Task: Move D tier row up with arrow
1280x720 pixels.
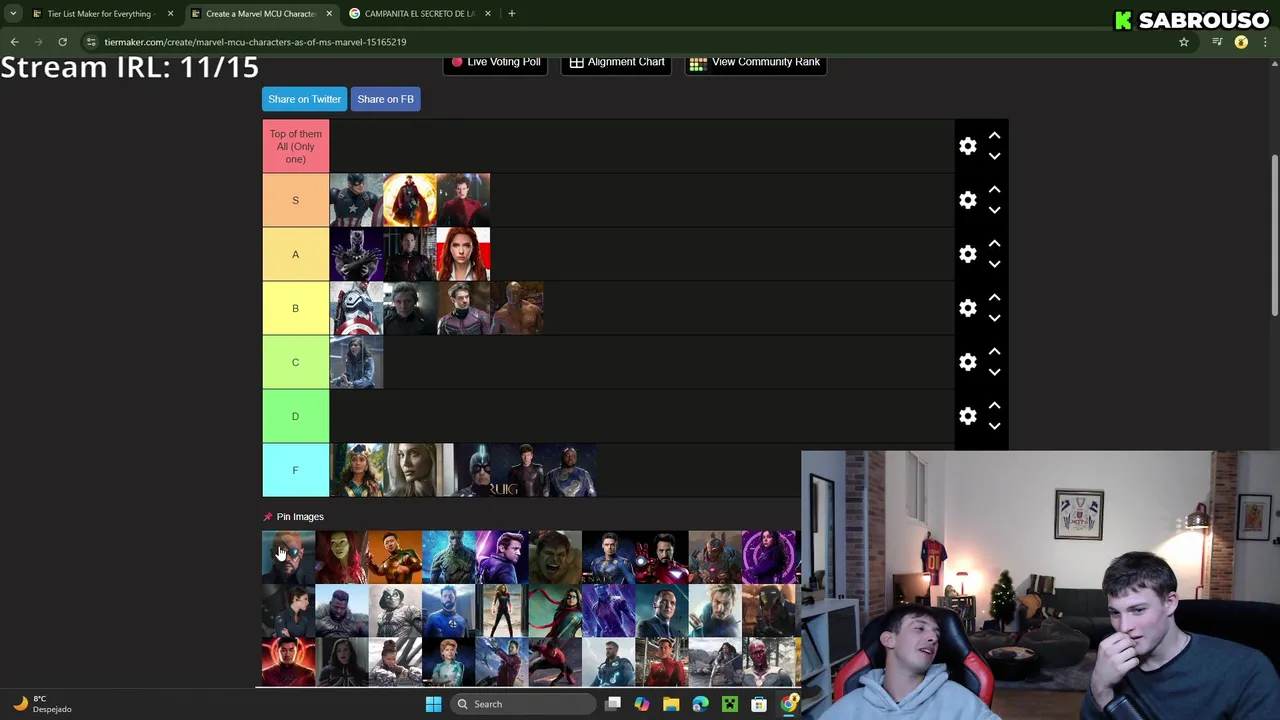Action: click(994, 405)
